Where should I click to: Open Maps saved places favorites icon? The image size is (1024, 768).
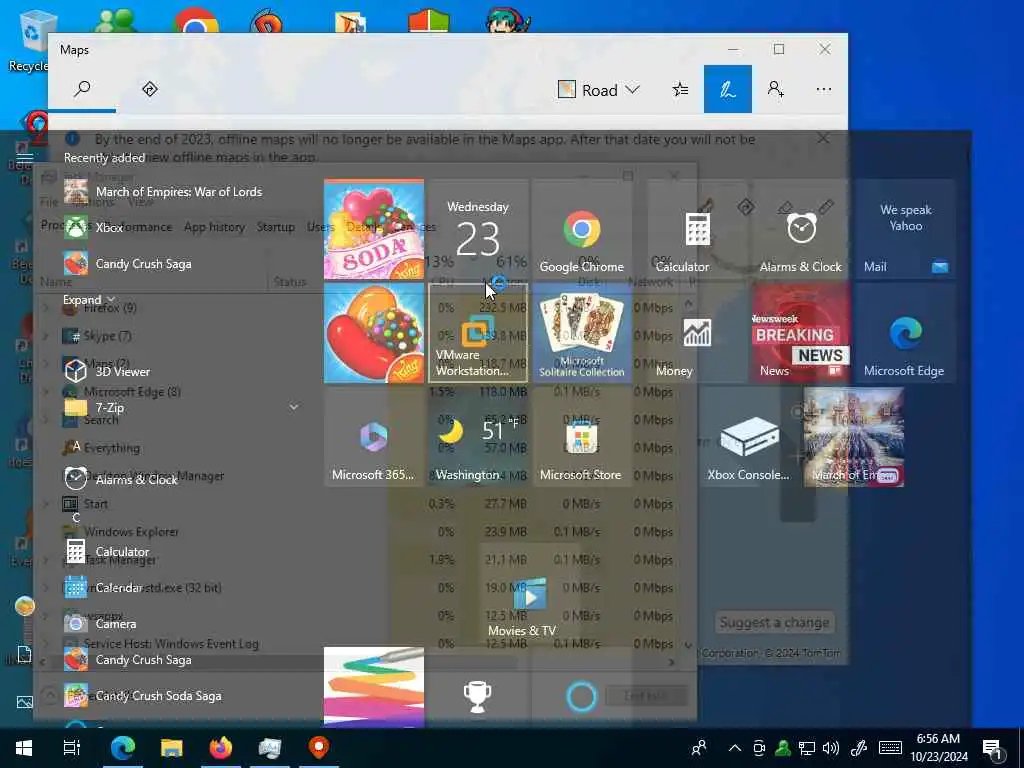[x=680, y=89]
